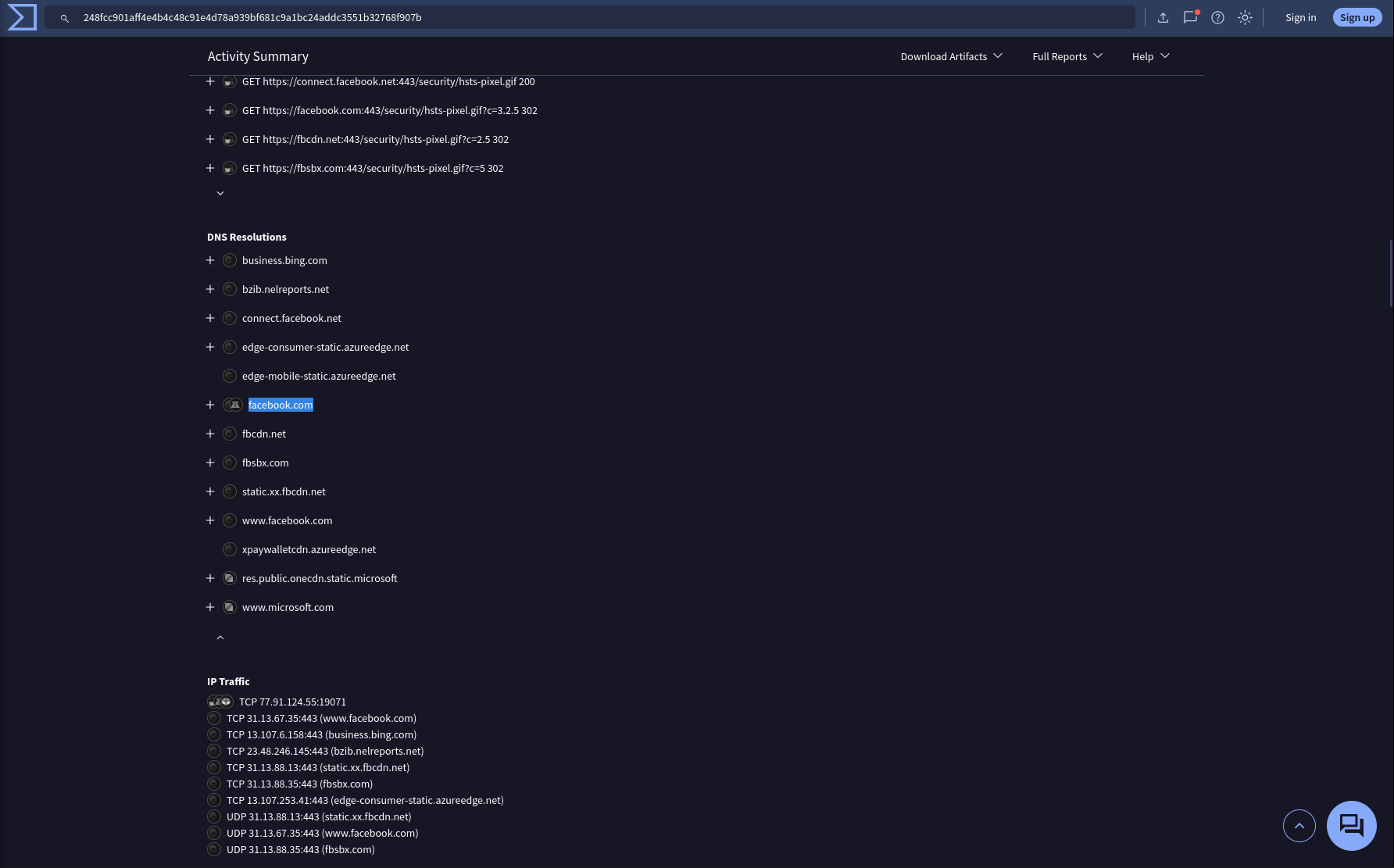Click the page vertical scrollbar
The width and height of the screenshot is (1394, 868).
click(1391, 273)
